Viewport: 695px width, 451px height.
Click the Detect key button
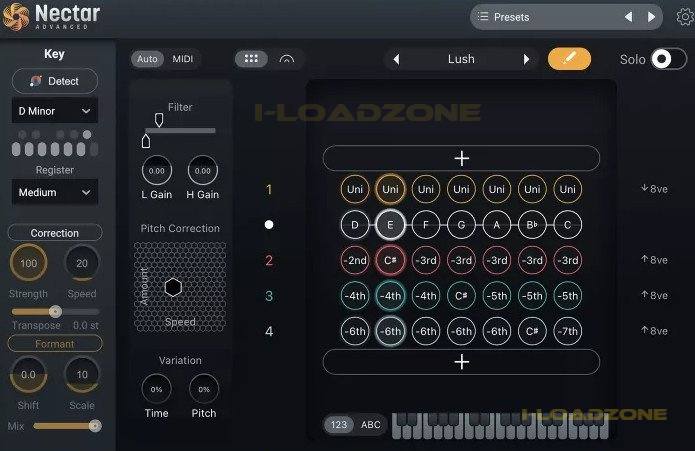pyautogui.click(x=55, y=81)
